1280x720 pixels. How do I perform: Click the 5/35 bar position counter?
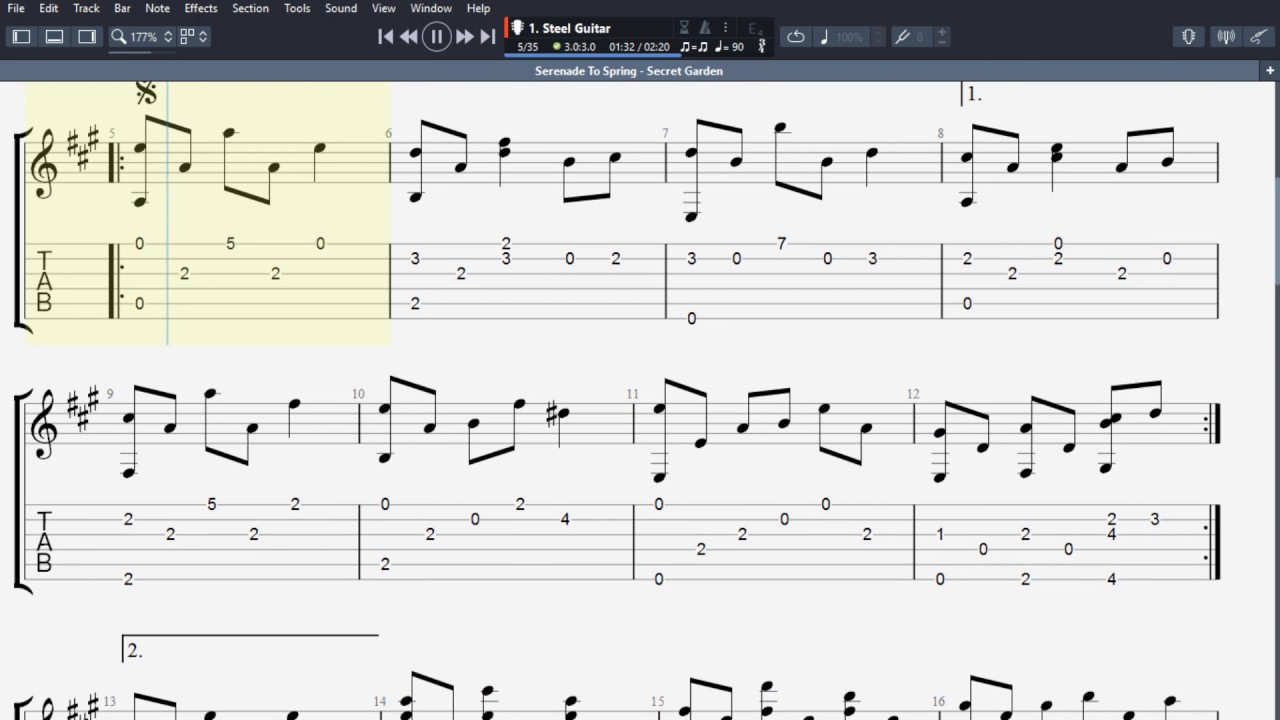click(528, 47)
